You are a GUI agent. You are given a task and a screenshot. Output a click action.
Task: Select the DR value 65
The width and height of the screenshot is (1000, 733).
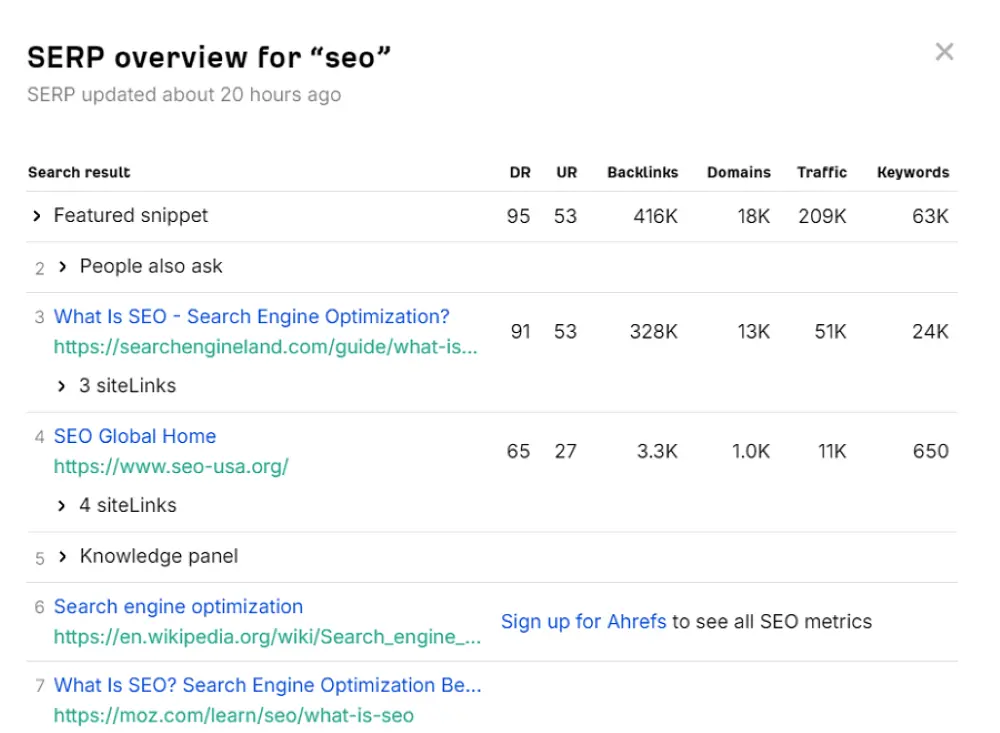pyautogui.click(x=518, y=452)
